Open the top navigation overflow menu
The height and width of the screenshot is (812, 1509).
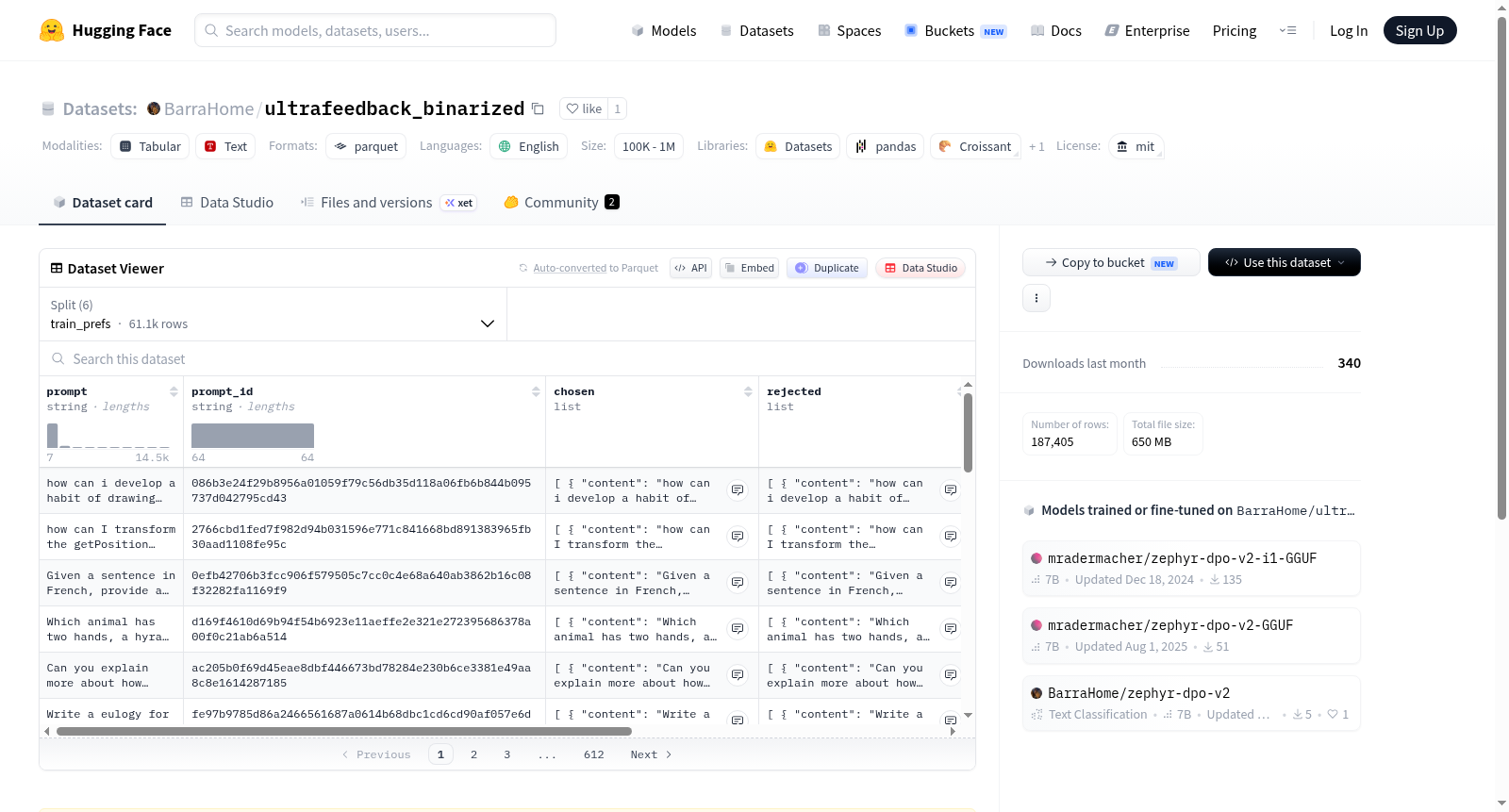pyautogui.click(x=1287, y=30)
